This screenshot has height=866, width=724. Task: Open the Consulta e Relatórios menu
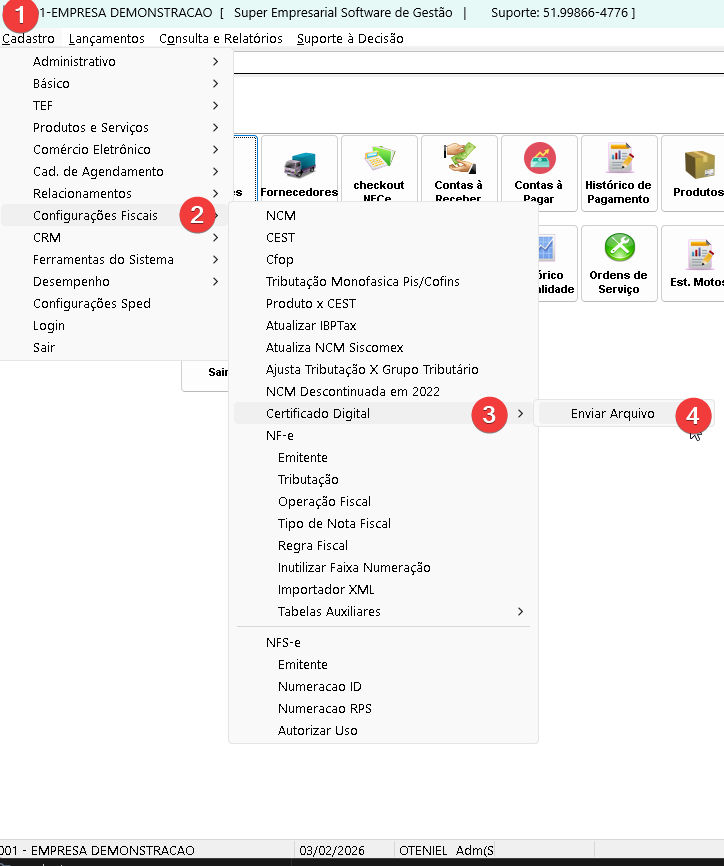pyautogui.click(x=220, y=38)
